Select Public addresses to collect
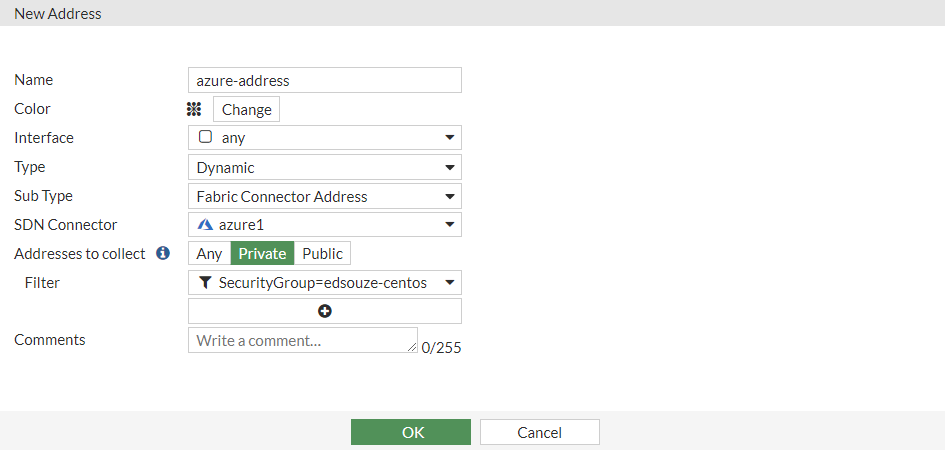Image resolution: width=945 pixels, height=450 pixels. (322, 254)
